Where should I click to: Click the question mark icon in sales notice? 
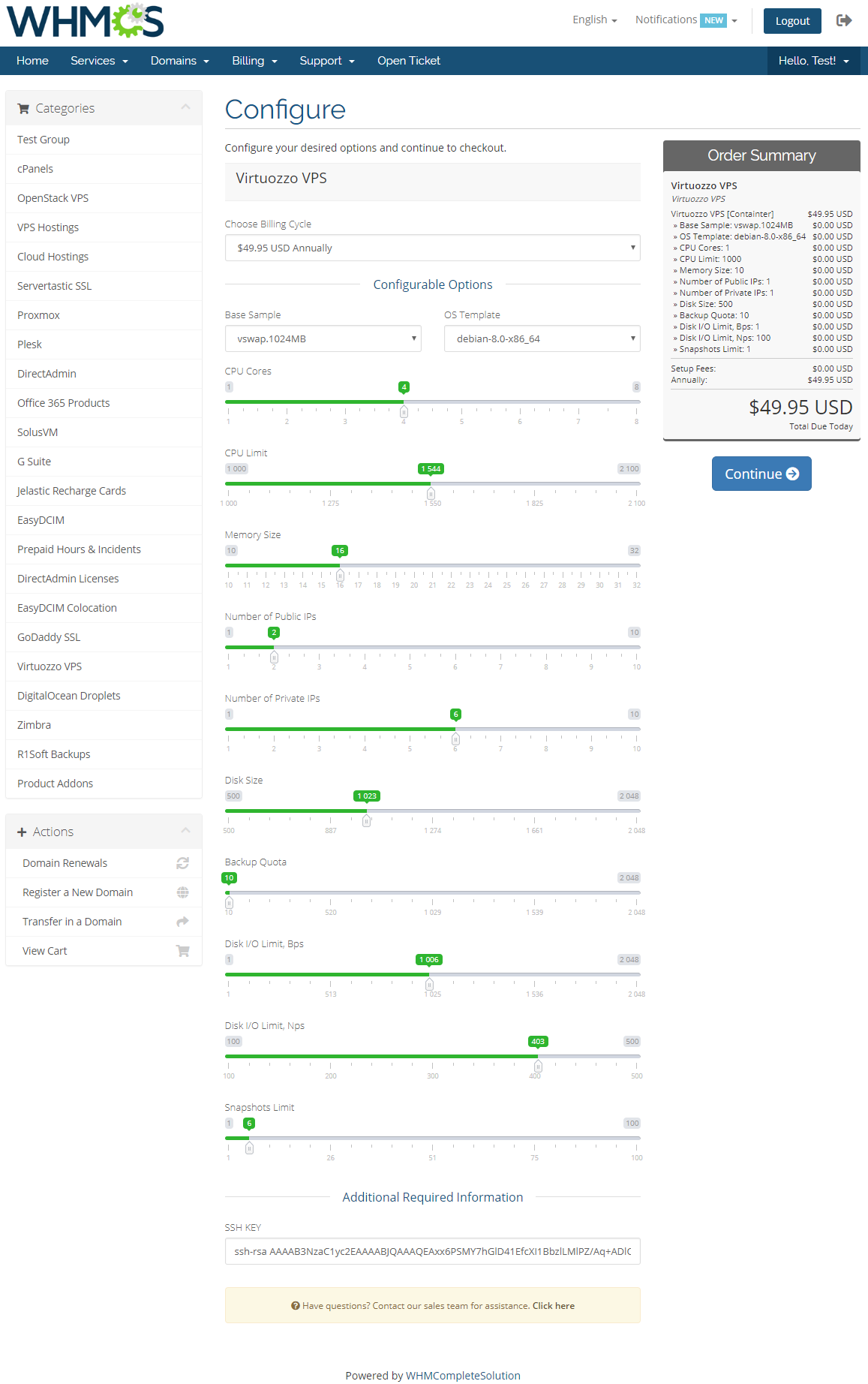(x=296, y=1306)
